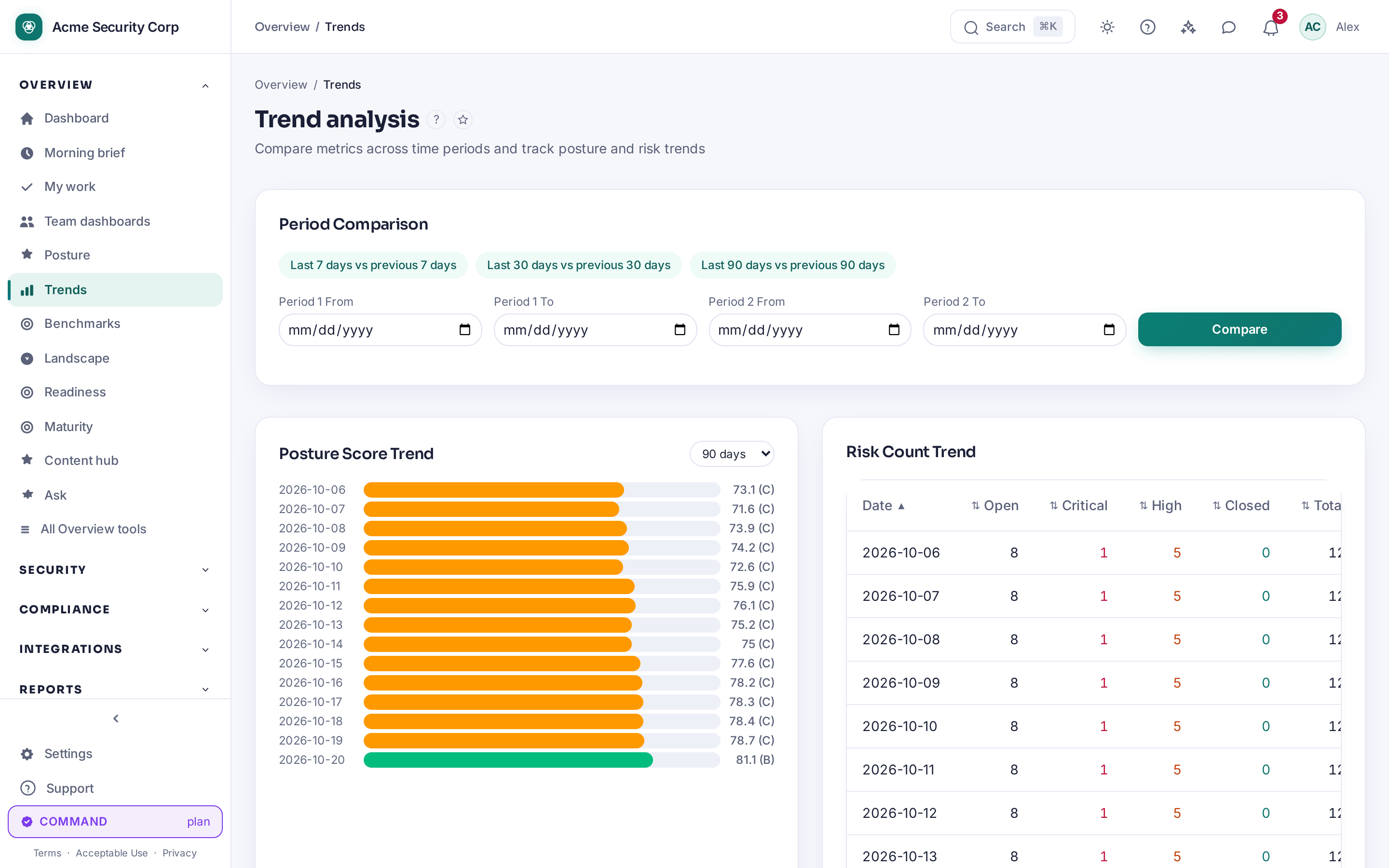Sort risk table by Critical column
This screenshot has width=1389, height=868.
[1078, 506]
